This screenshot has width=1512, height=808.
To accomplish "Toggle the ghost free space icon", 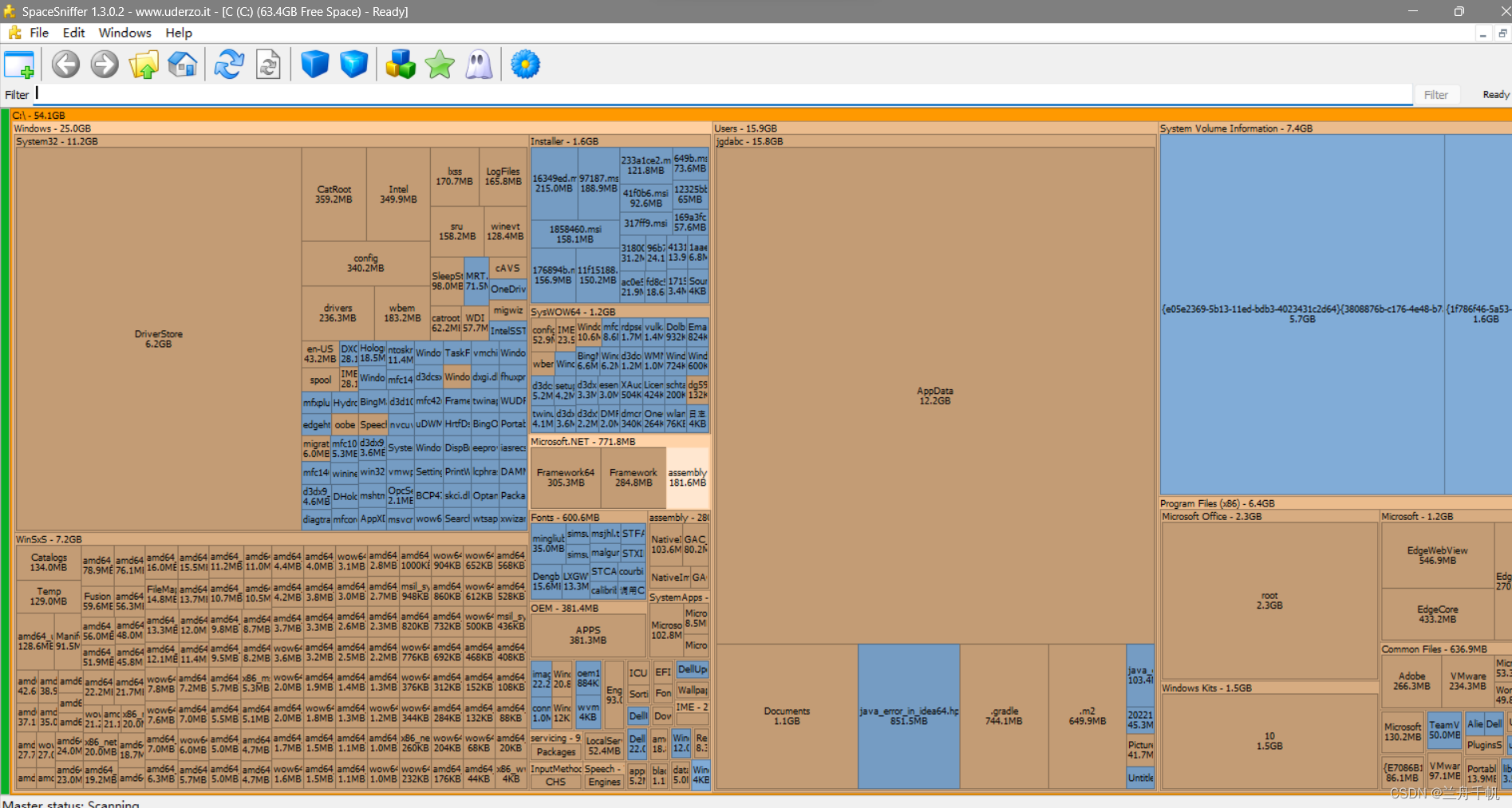I will (479, 65).
